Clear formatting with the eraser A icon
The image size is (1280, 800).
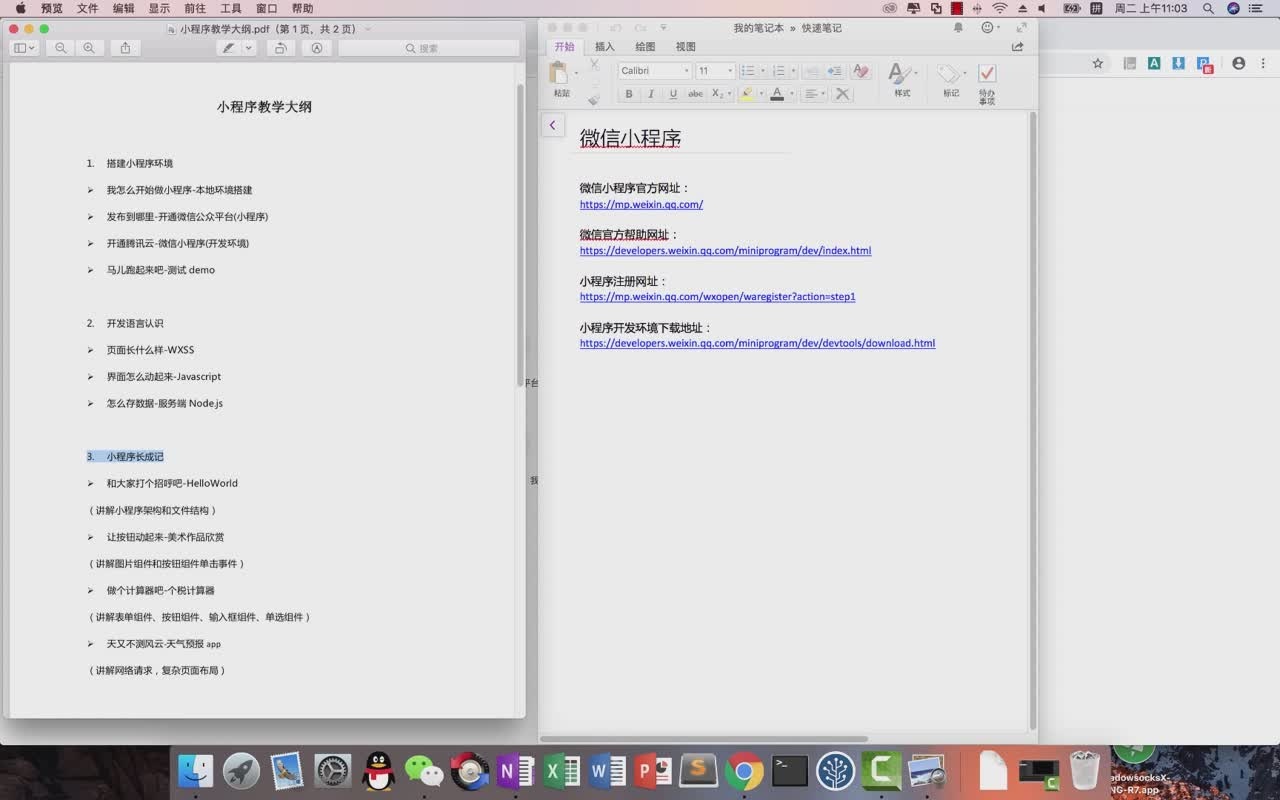point(860,71)
